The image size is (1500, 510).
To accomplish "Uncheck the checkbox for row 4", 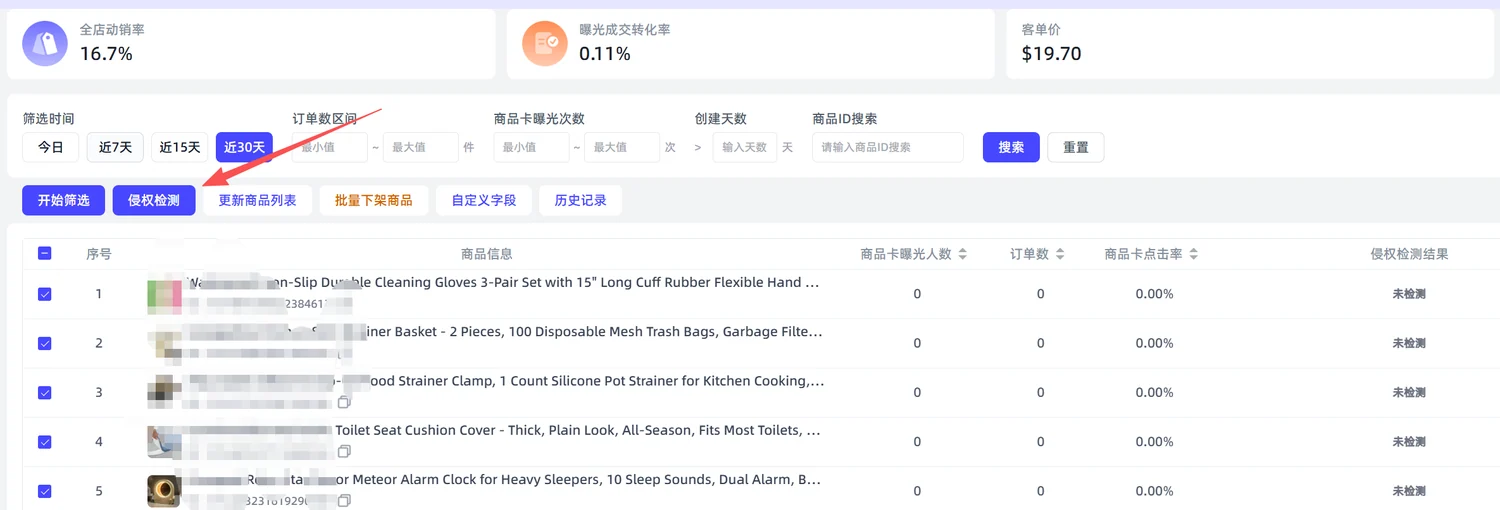I will (45, 442).
